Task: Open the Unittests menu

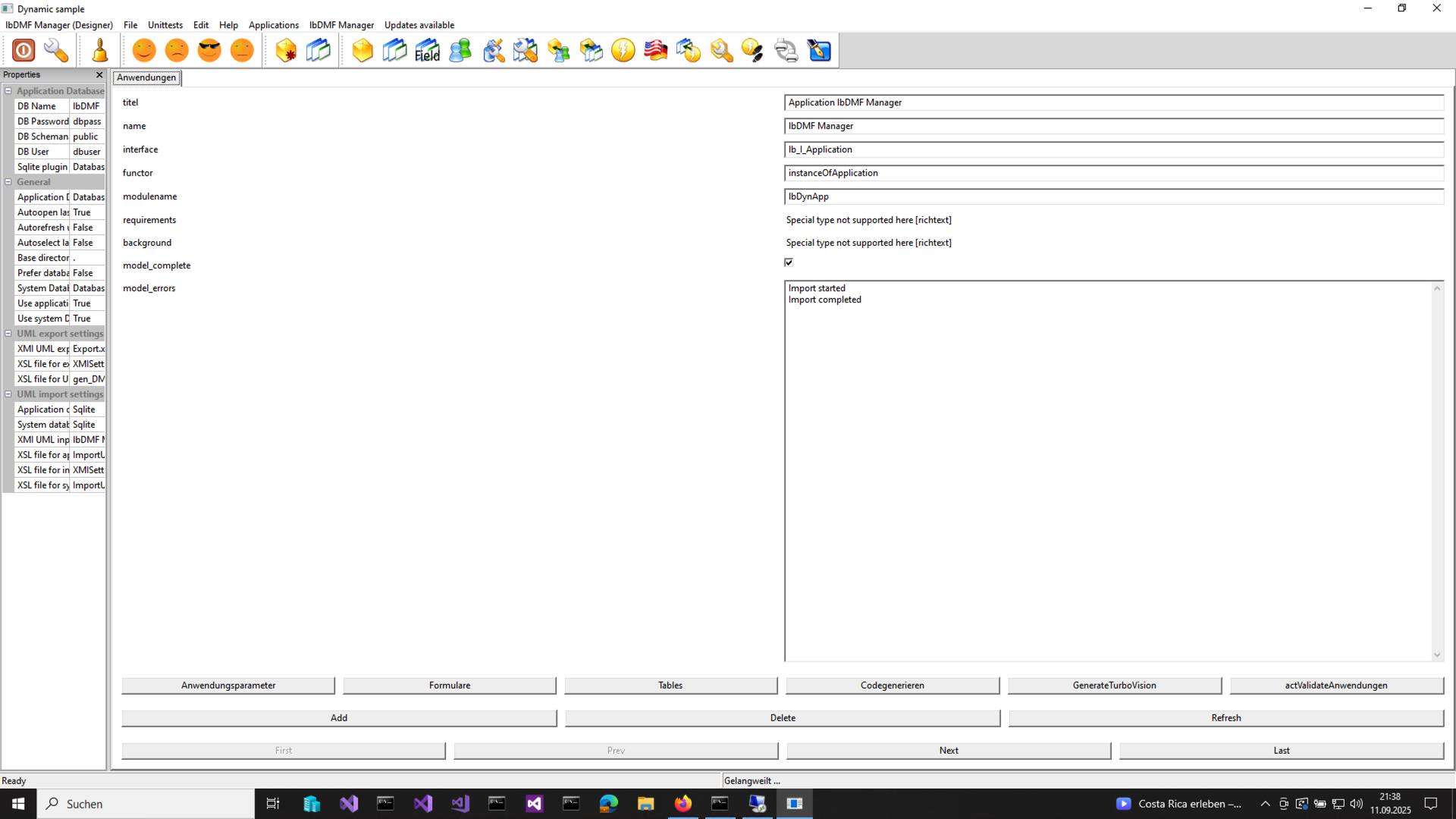Action: [x=165, y=25]
